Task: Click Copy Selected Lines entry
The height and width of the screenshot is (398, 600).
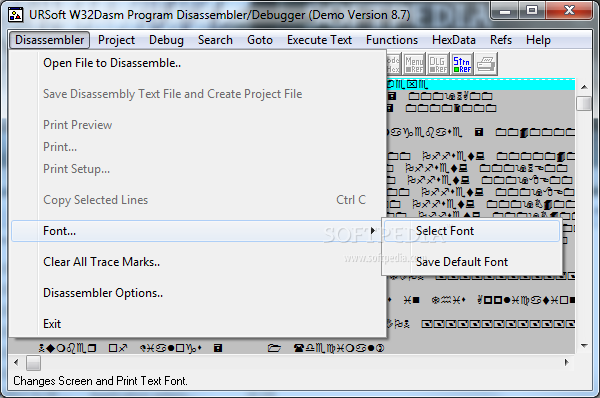Action: click(198, 200)
